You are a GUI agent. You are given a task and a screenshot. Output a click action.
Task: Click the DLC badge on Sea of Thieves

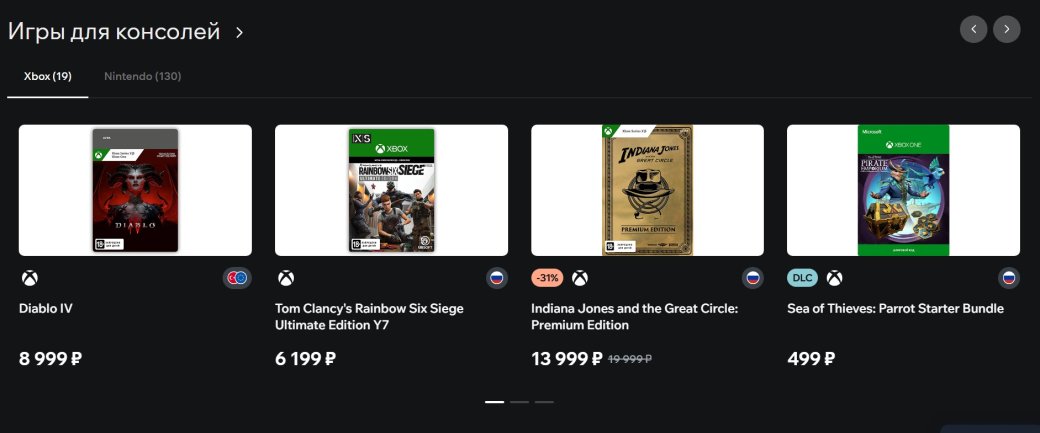click(802, 278)
